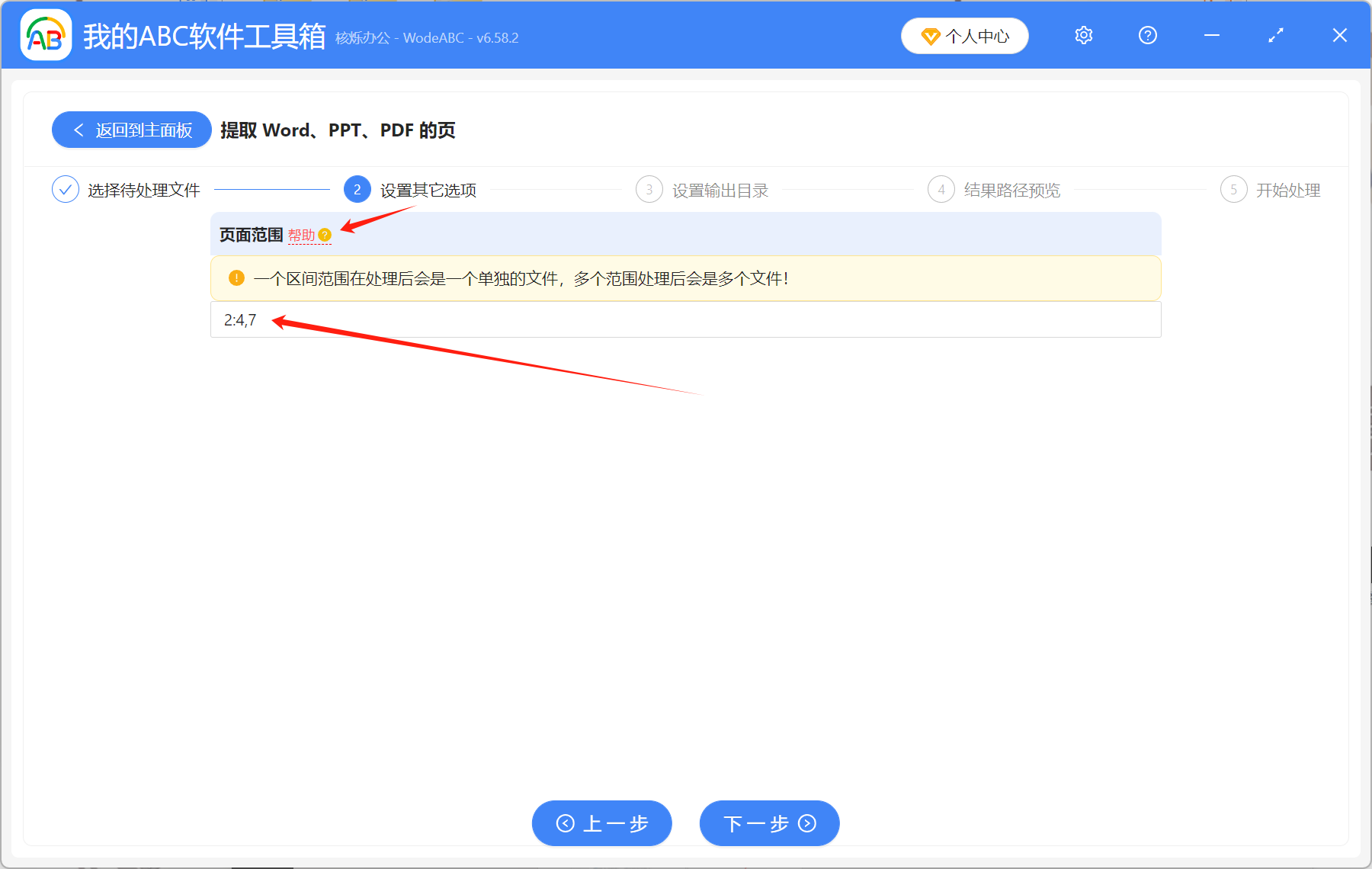
Task: Click the completed checkmark on 选择待处理文件 step
Action: tap(66, 189)
